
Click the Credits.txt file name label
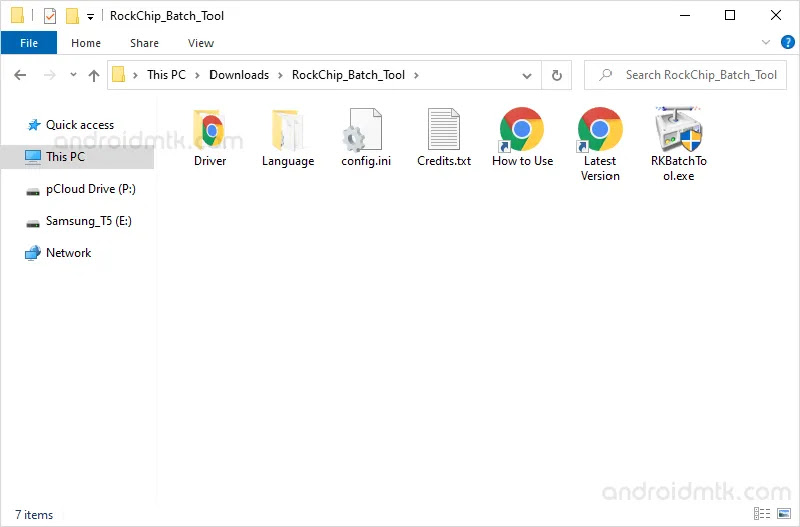[x=444, y=161]
